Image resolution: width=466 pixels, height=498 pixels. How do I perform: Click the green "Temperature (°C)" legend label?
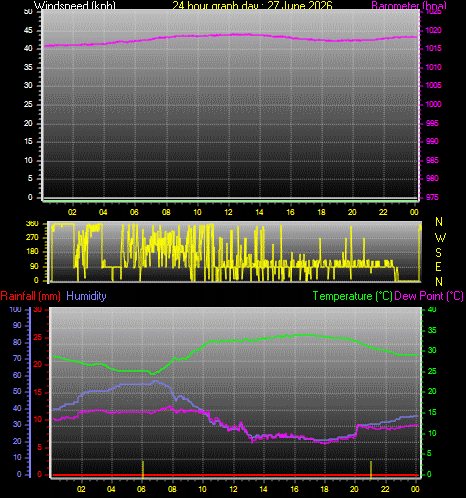click(352, 296)
